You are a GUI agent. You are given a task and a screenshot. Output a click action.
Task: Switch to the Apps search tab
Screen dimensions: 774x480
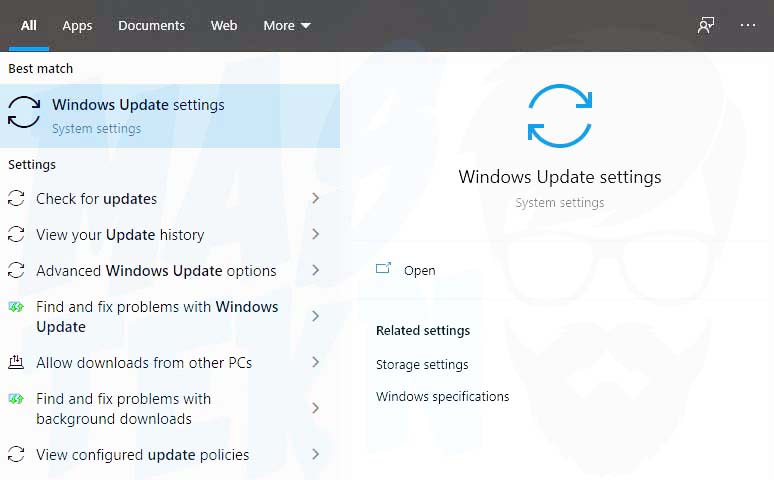point(77,25)
